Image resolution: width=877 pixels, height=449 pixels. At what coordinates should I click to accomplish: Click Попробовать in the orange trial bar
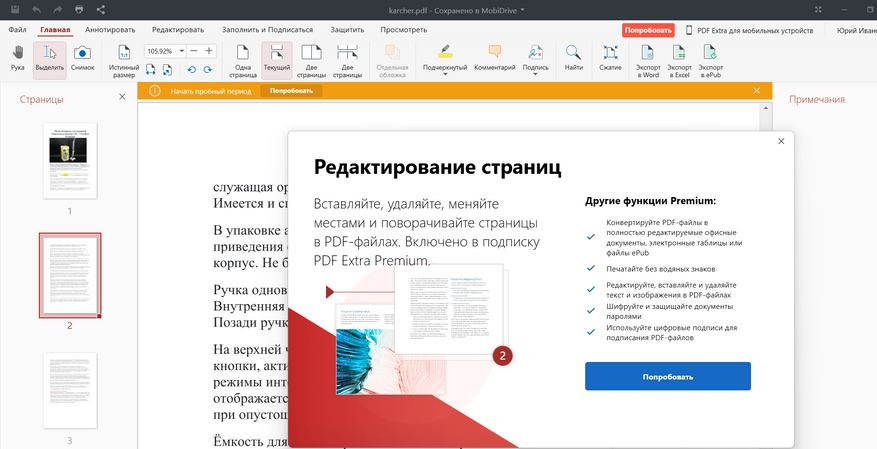click(291, 91)
